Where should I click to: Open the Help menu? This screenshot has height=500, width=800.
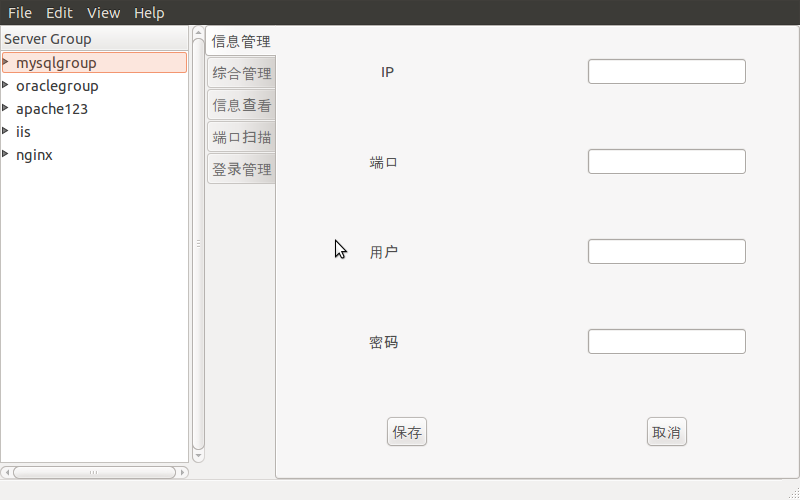point(149,13)
